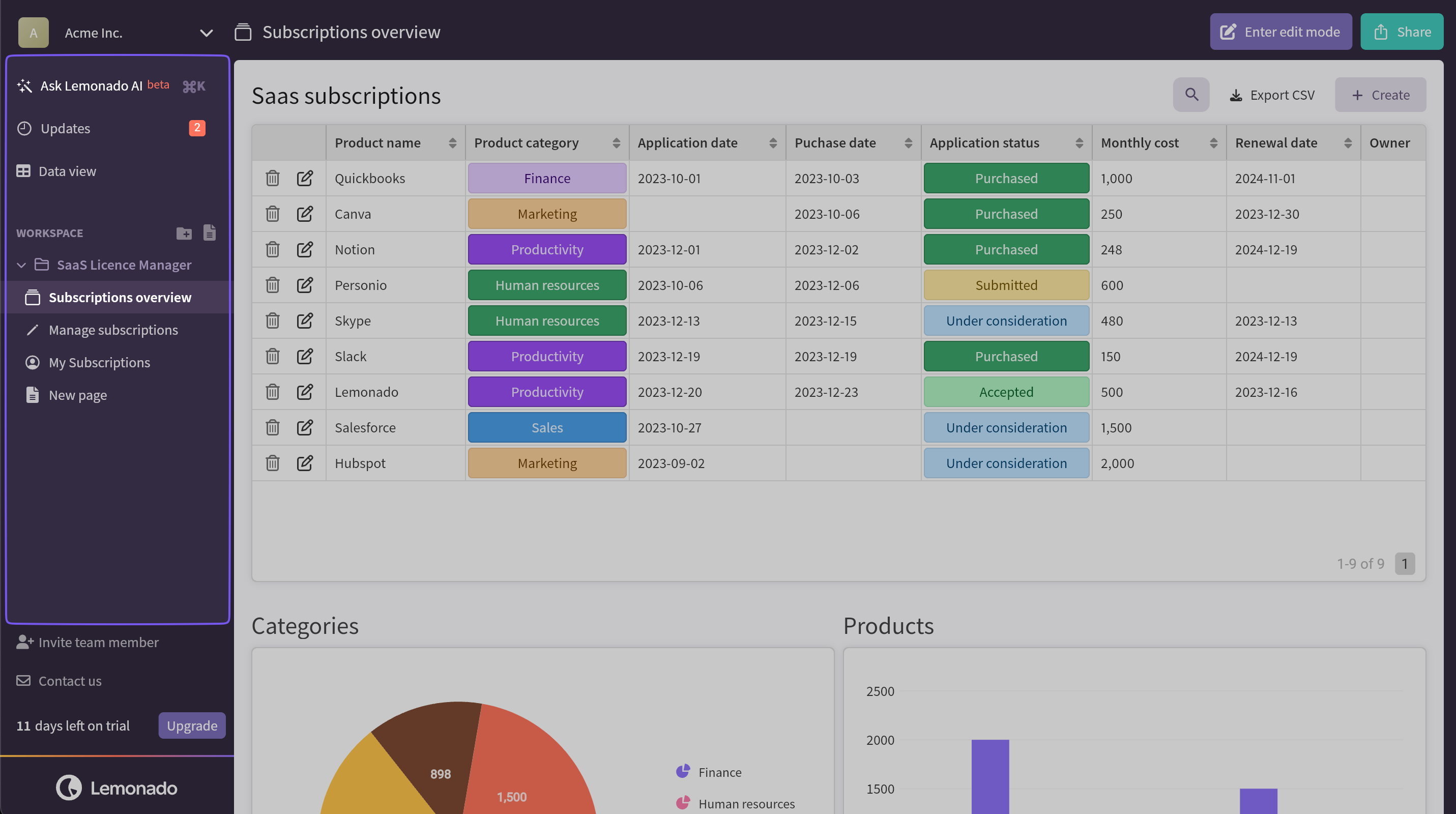Open the Acme Inc. workspace dropdown chevron
1456x814 pixels.
pyautogui.click(x=207, y=33)
